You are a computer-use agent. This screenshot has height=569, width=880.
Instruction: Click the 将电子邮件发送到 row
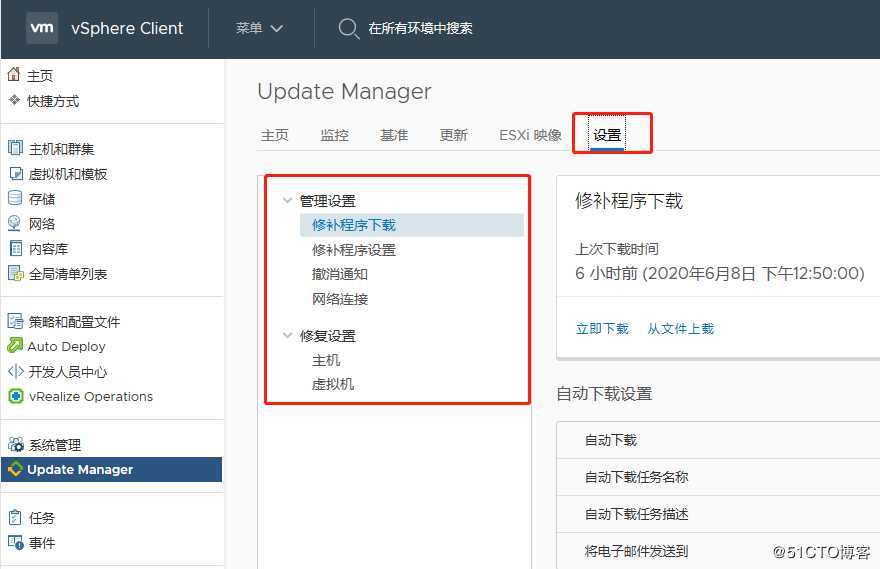[x=718, y=551]
